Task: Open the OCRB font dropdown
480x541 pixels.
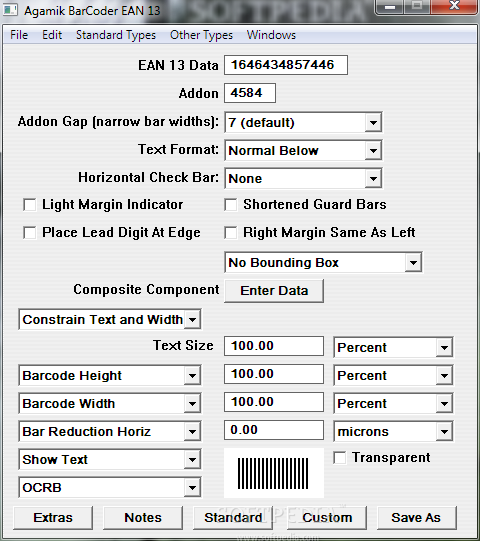Action: [x=110, y=487]
